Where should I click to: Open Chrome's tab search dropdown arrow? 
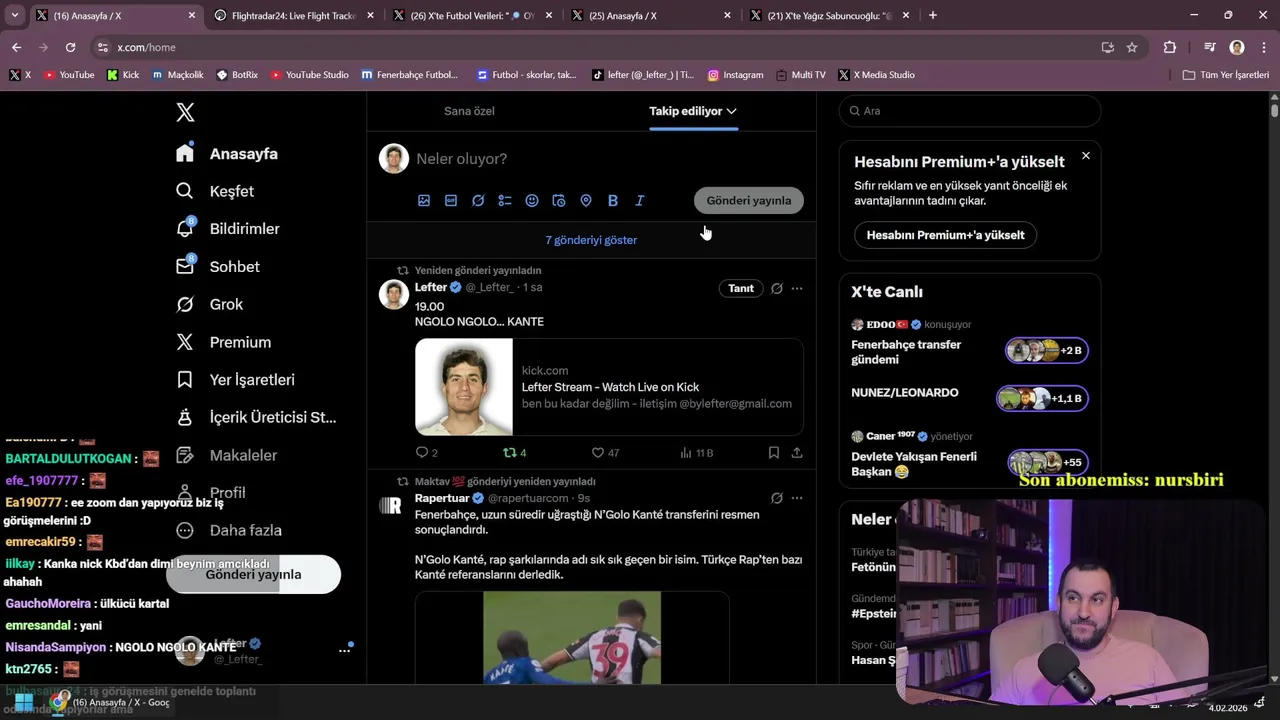14,15
